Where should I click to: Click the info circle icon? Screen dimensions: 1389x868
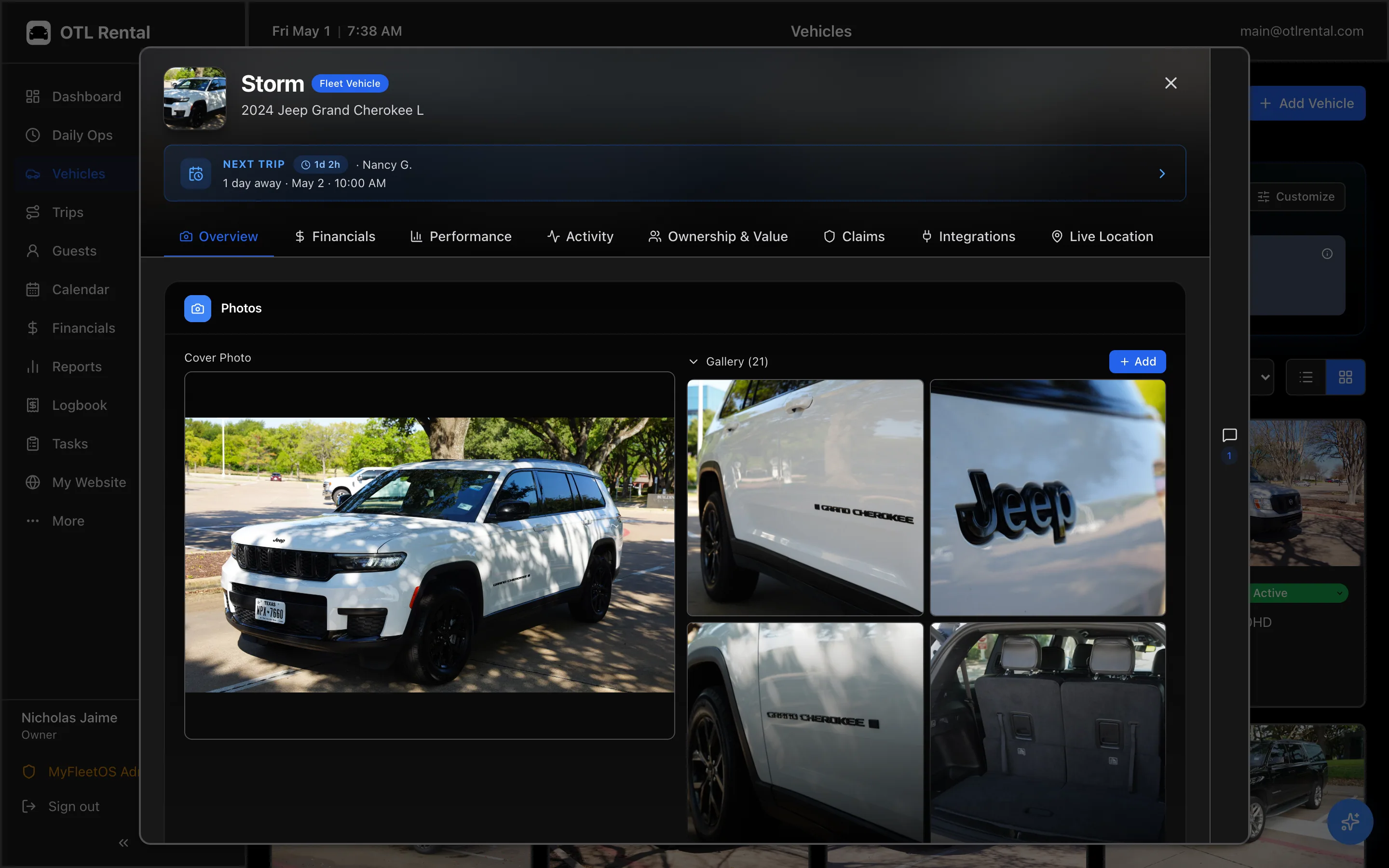1327,254
